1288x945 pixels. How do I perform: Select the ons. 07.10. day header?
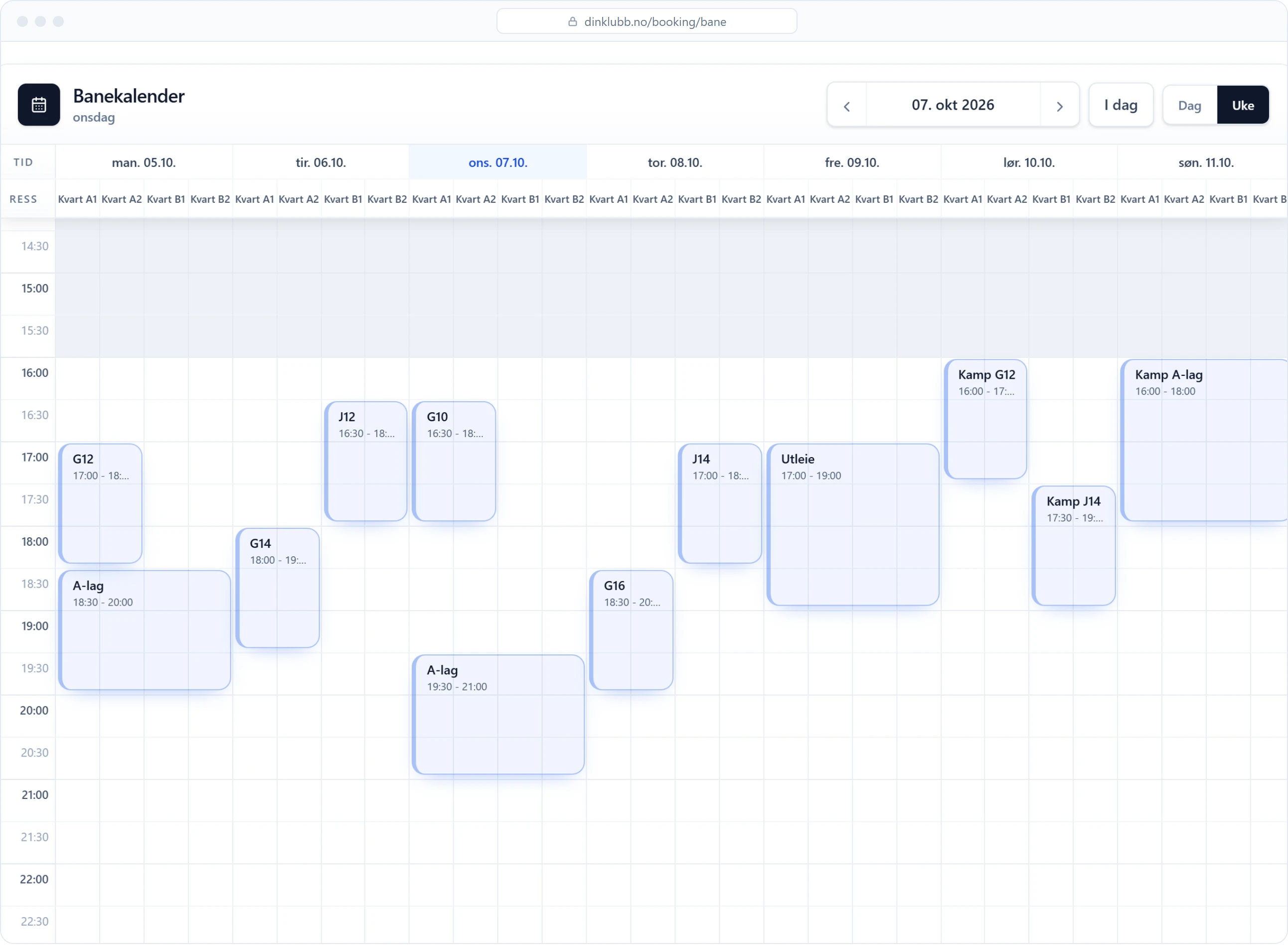(x=497, y=162)
